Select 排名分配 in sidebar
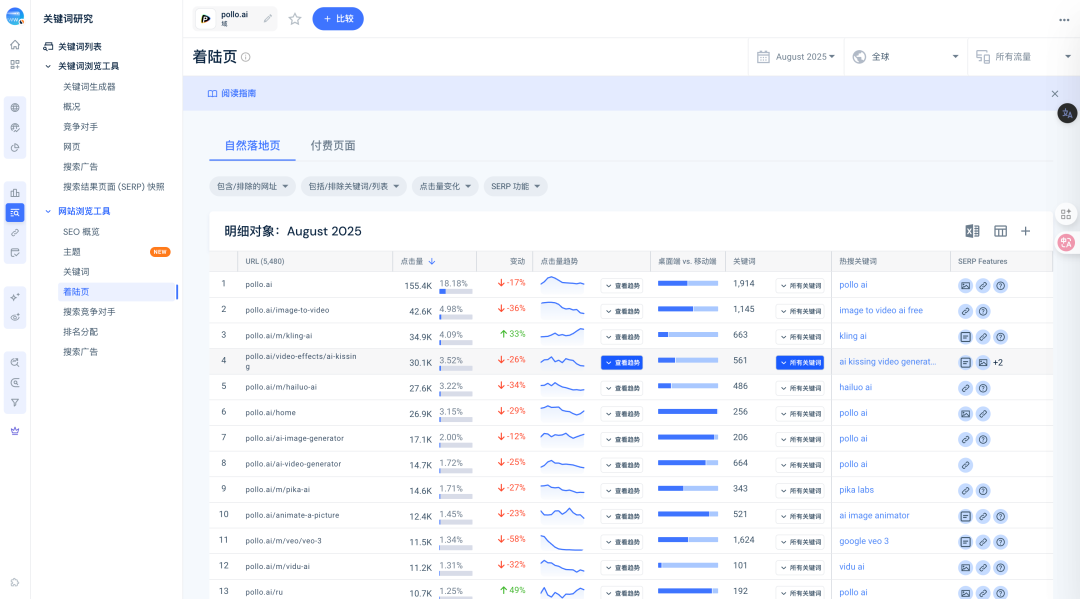 pos(80,332)
